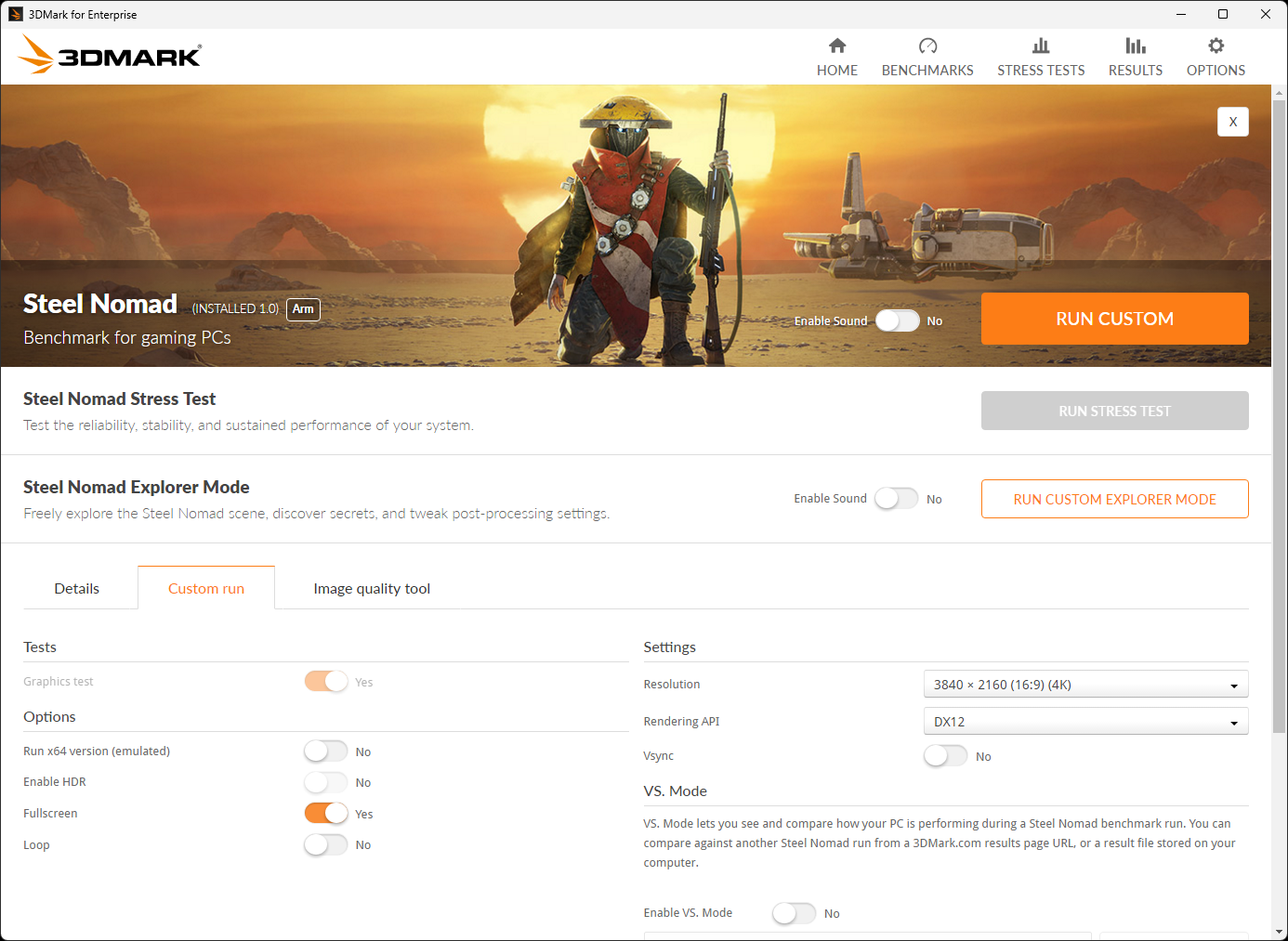This screenshot has height=941, width=1288.
Task: Click the VS. Mode section heading
Action: click(x=676, y=791)
